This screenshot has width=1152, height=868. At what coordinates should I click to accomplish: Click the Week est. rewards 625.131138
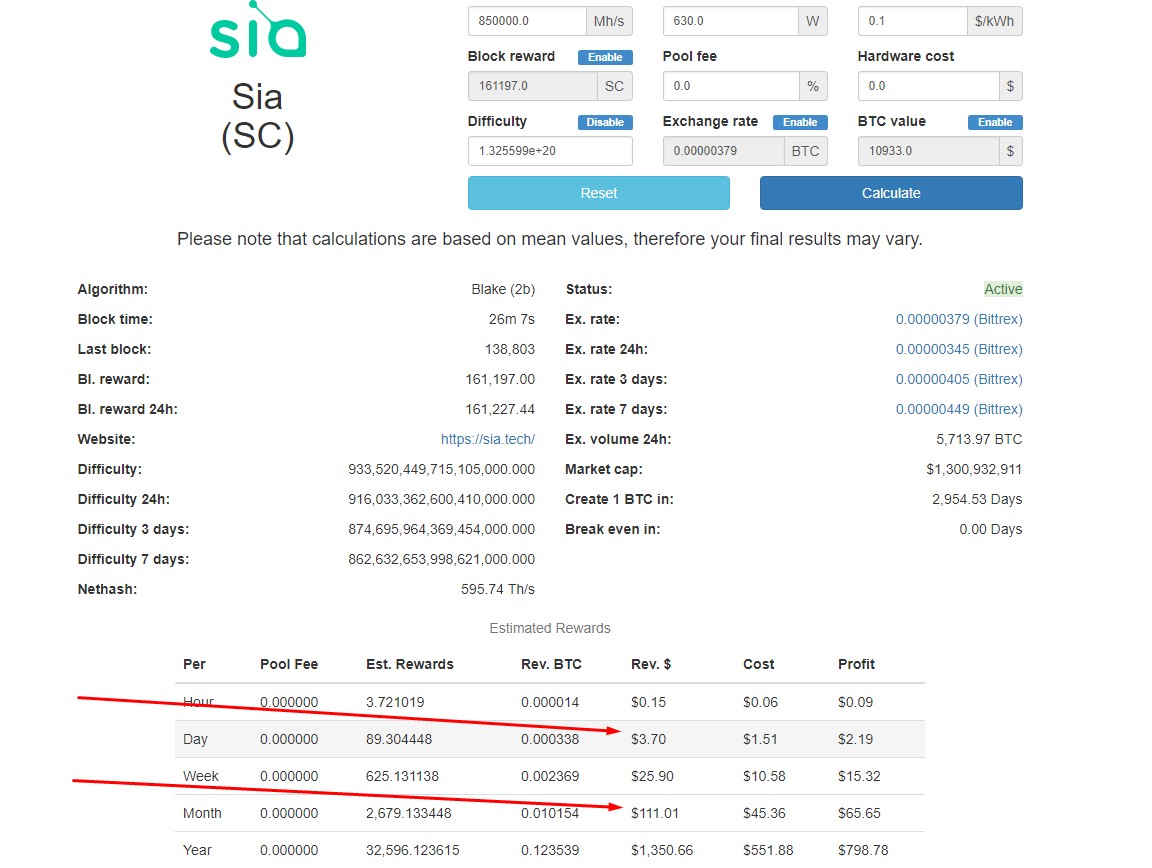pyautogui.click(x=403, y=776)
